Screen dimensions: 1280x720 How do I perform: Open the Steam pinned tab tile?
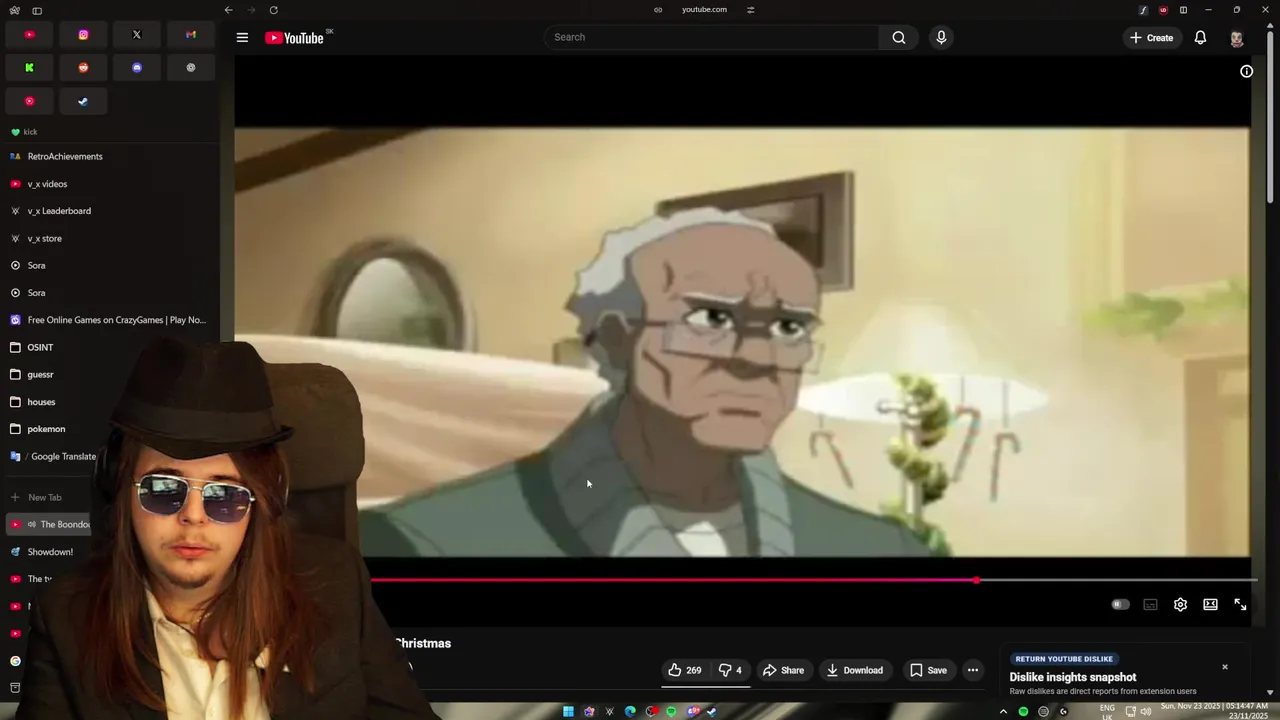point(83,101)
